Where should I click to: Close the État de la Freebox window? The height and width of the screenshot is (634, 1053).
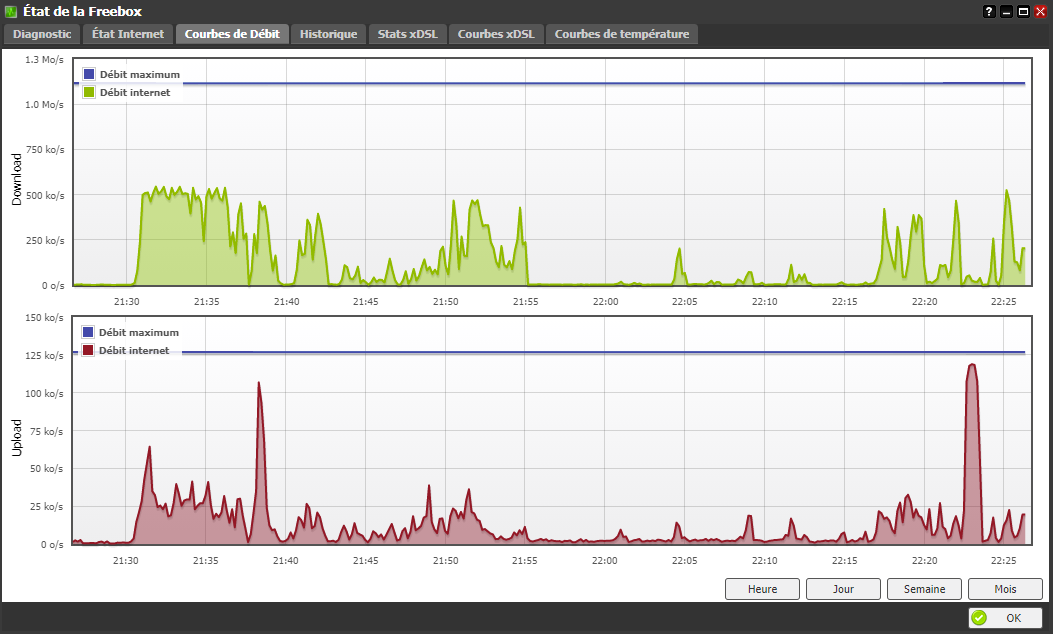click(1041, 11)
